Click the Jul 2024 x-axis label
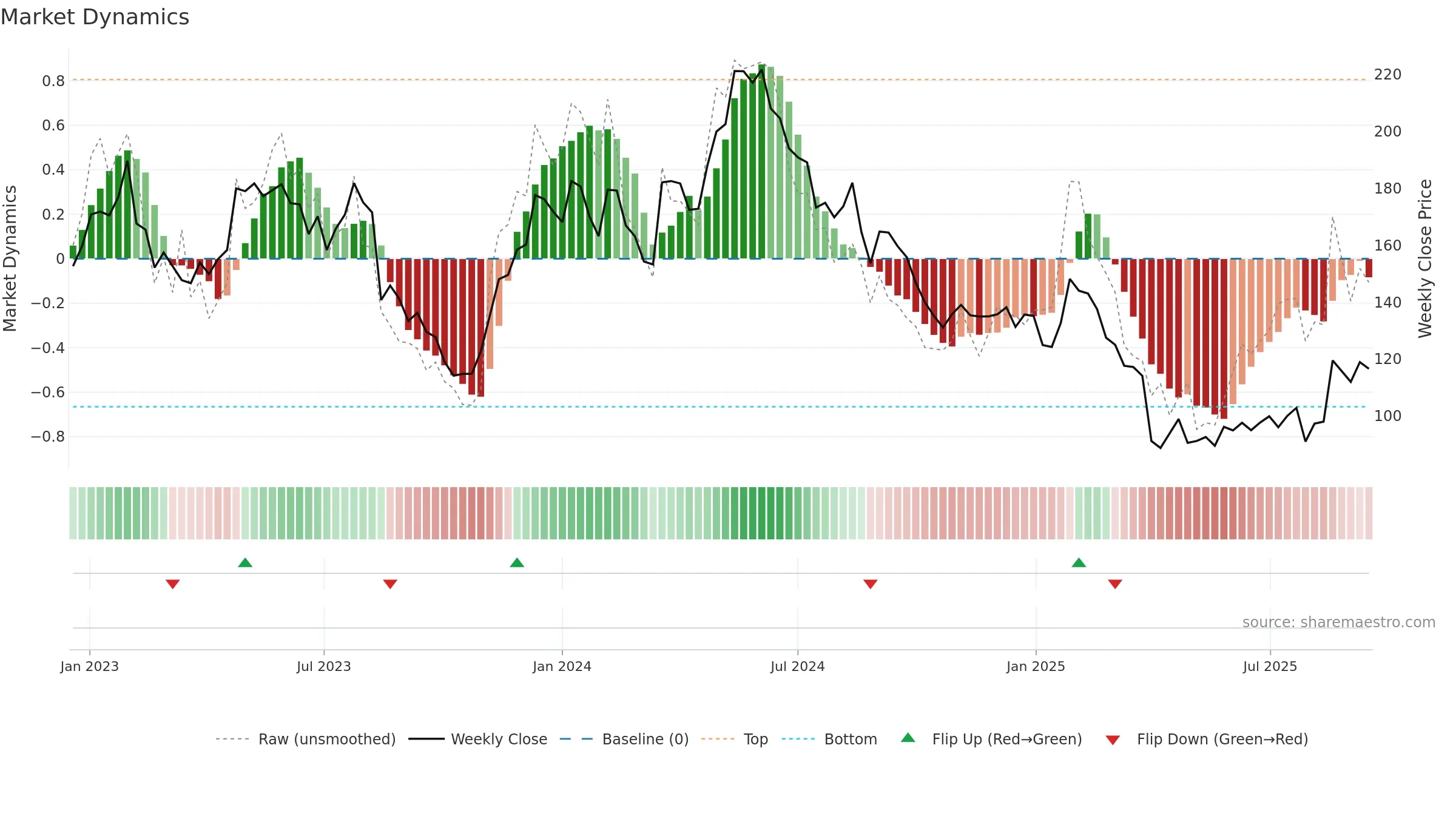 pyautogui.click(x=798, y=666)
